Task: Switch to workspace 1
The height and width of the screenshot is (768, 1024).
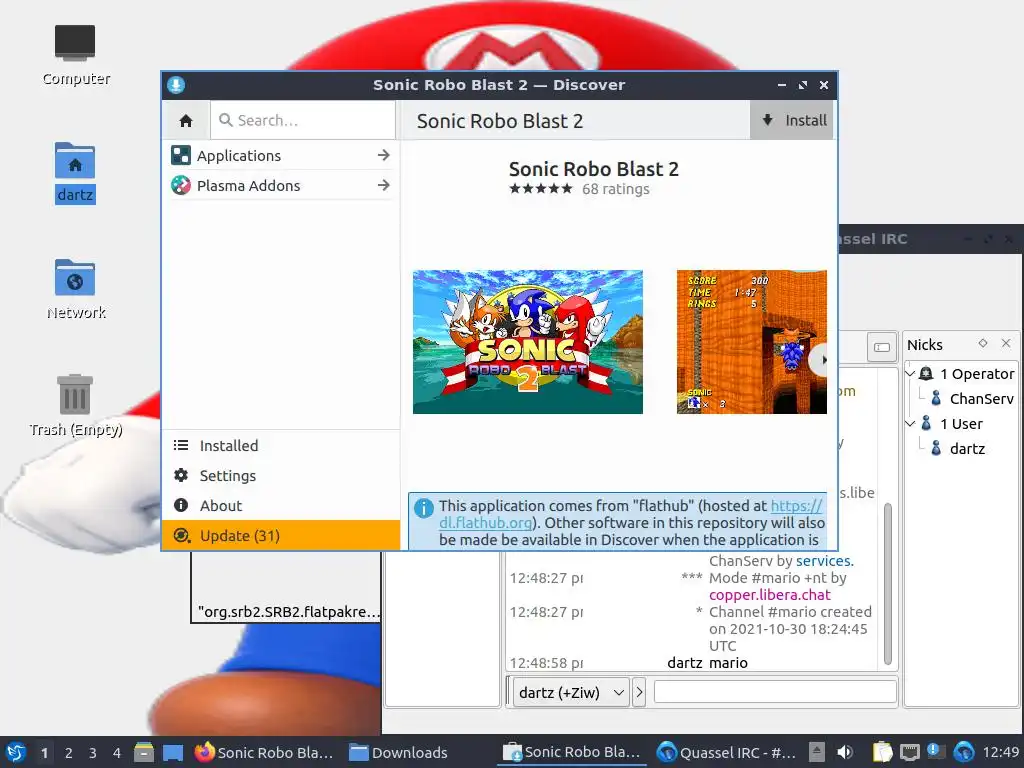Action: (x=44, y=753)
